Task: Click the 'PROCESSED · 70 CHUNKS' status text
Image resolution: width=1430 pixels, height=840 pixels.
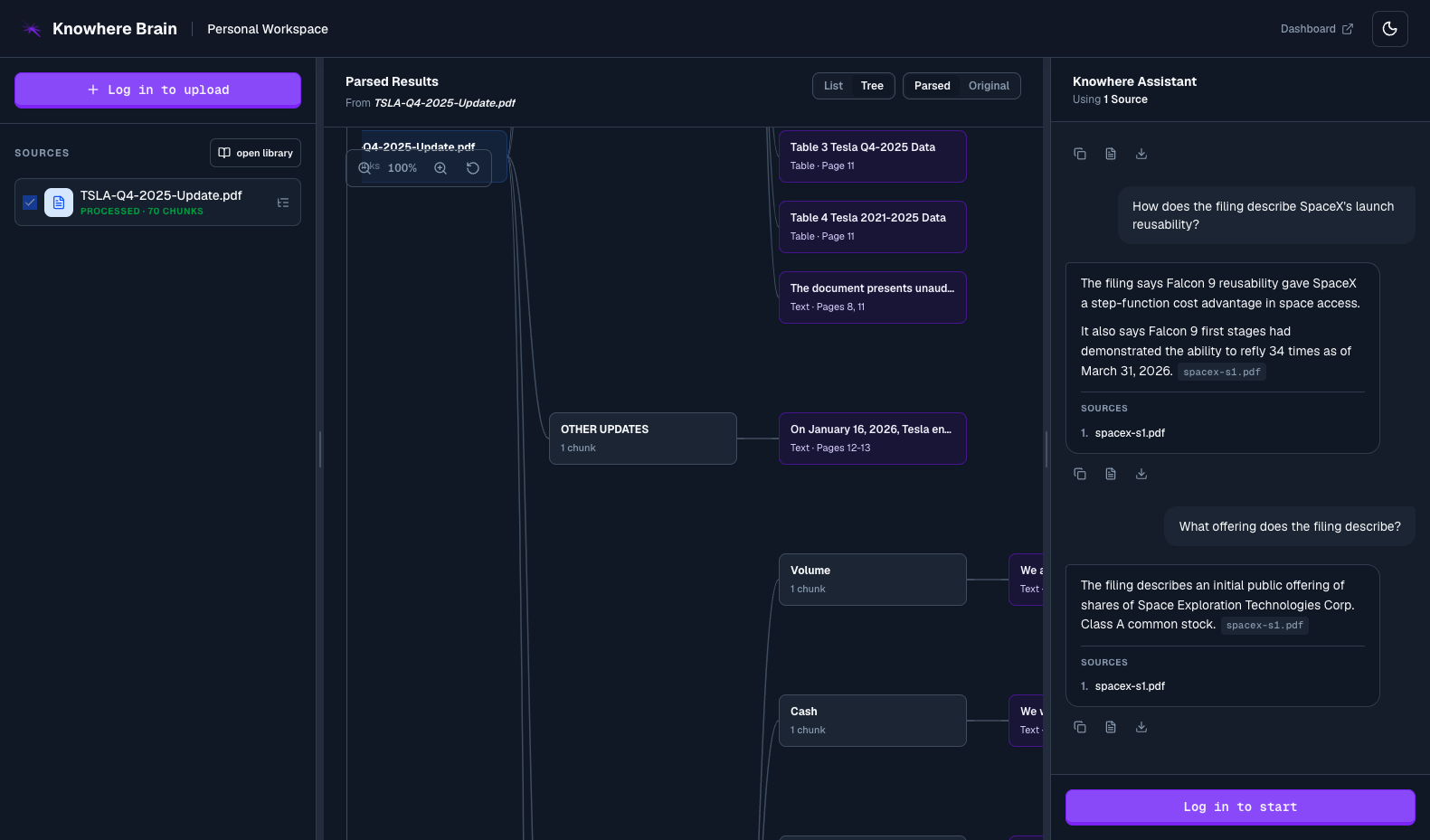Action: coord(142,212)
